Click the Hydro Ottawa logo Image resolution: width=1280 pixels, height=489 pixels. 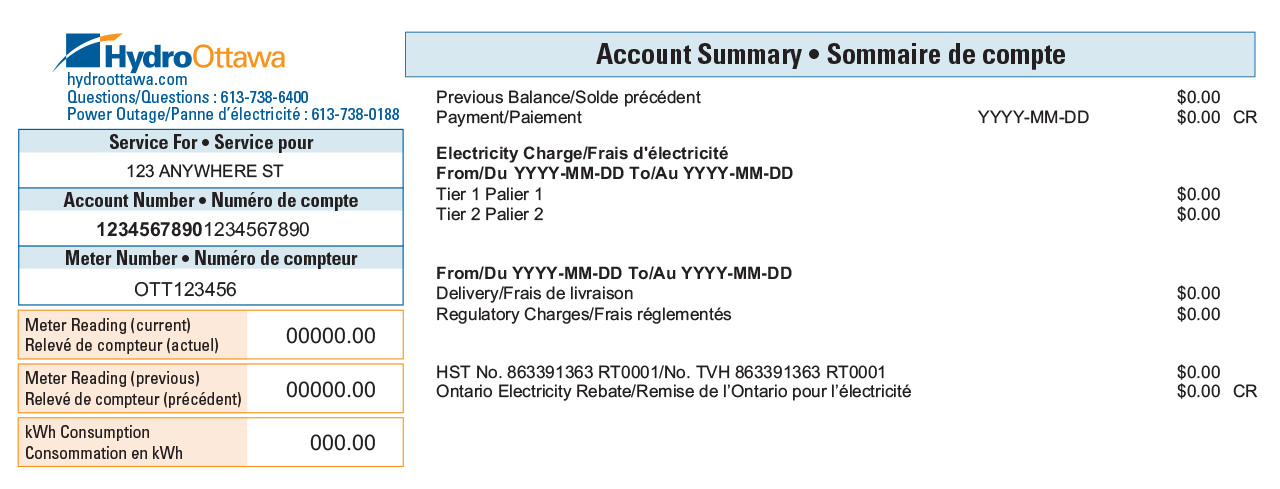(169, 51)
